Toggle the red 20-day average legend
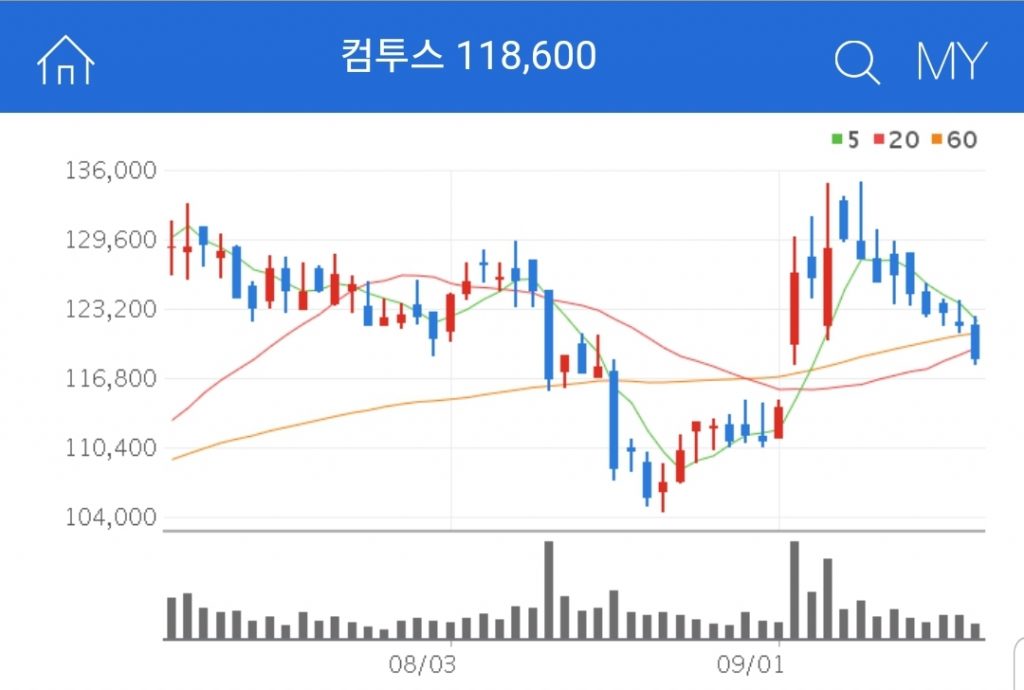Image resolution: width=1024 pixels, height=690 pixels. (x=896, y=140)
